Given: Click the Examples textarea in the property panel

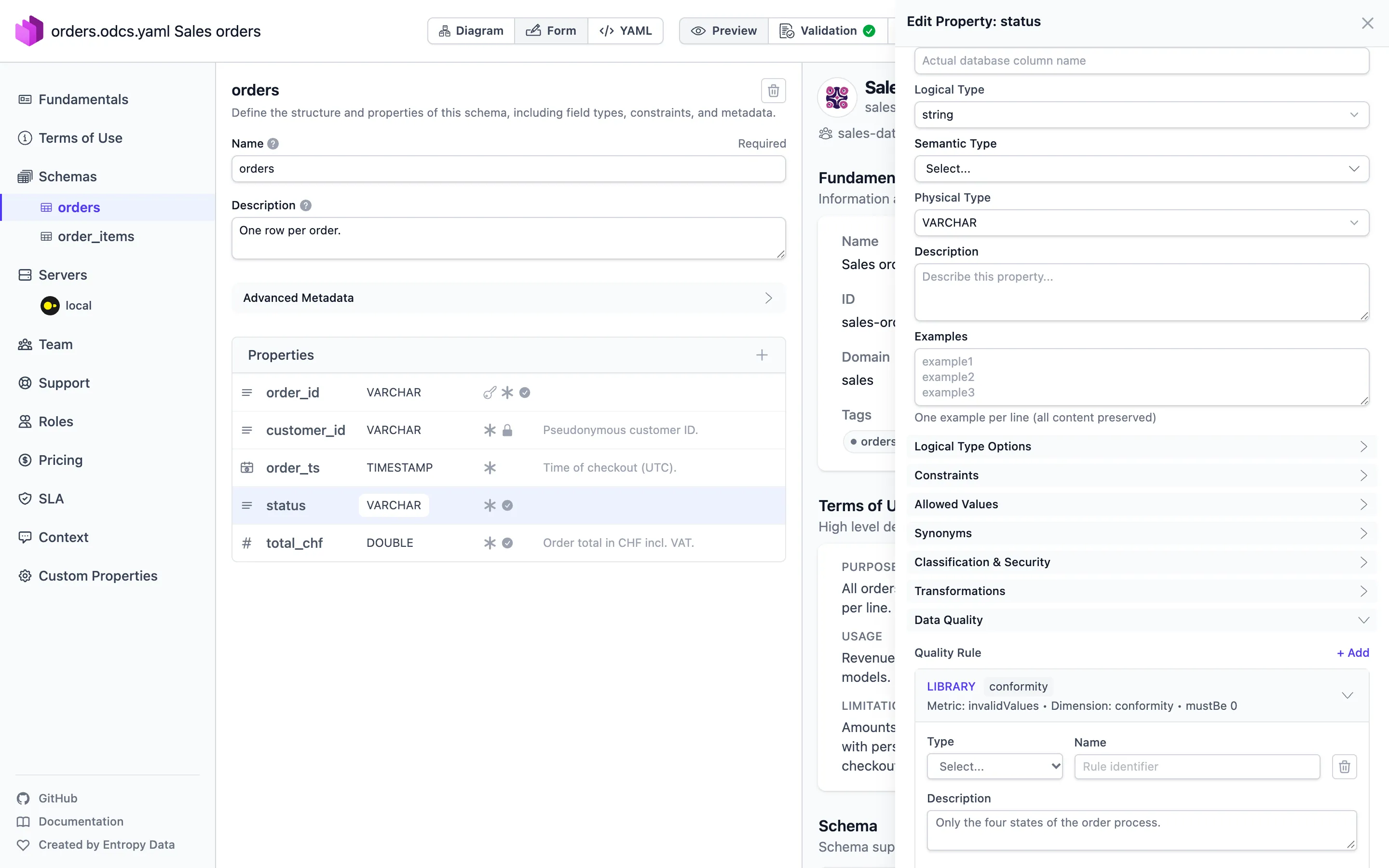Looking at the screenshot, I should [1141, 377].
